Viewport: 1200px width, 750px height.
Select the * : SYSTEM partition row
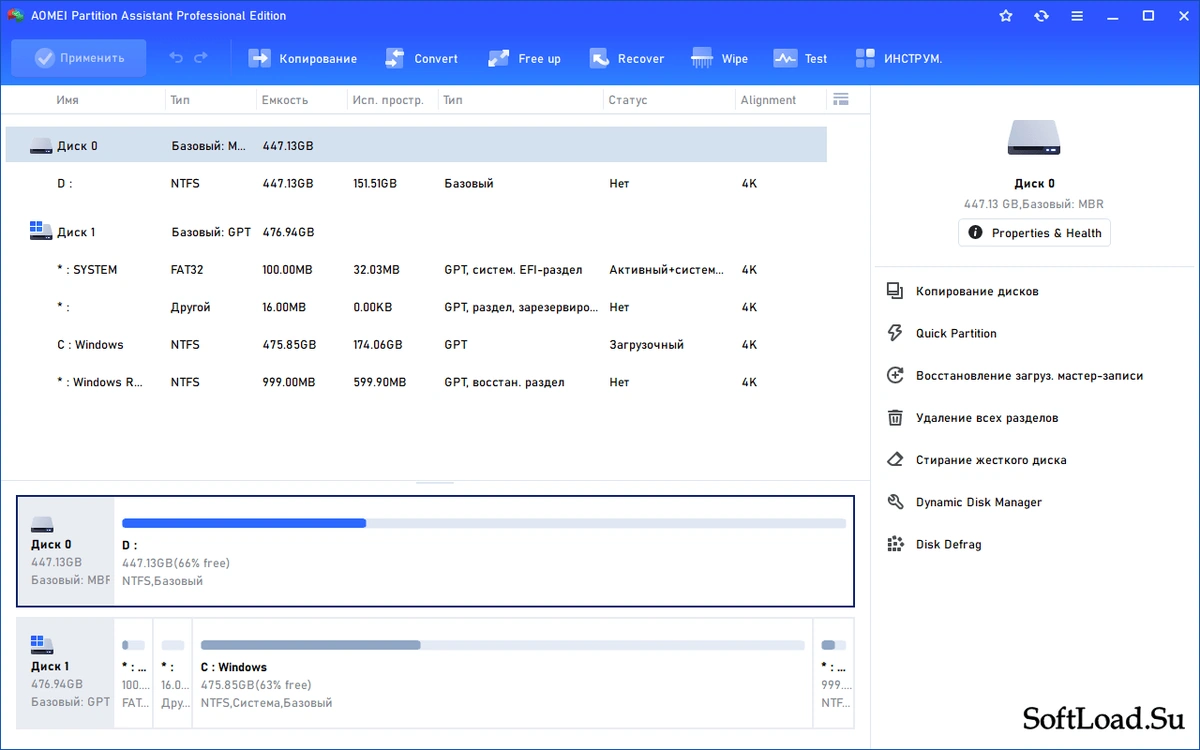coord(416,270)
